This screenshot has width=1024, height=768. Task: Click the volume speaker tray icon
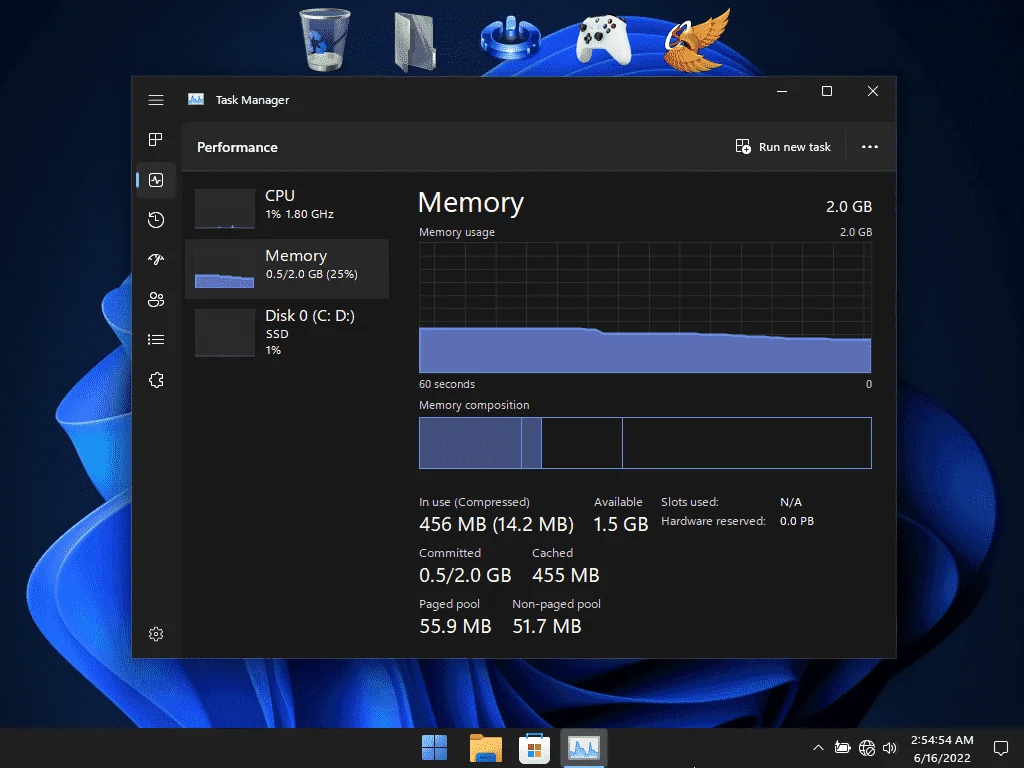tap(889, 748)
